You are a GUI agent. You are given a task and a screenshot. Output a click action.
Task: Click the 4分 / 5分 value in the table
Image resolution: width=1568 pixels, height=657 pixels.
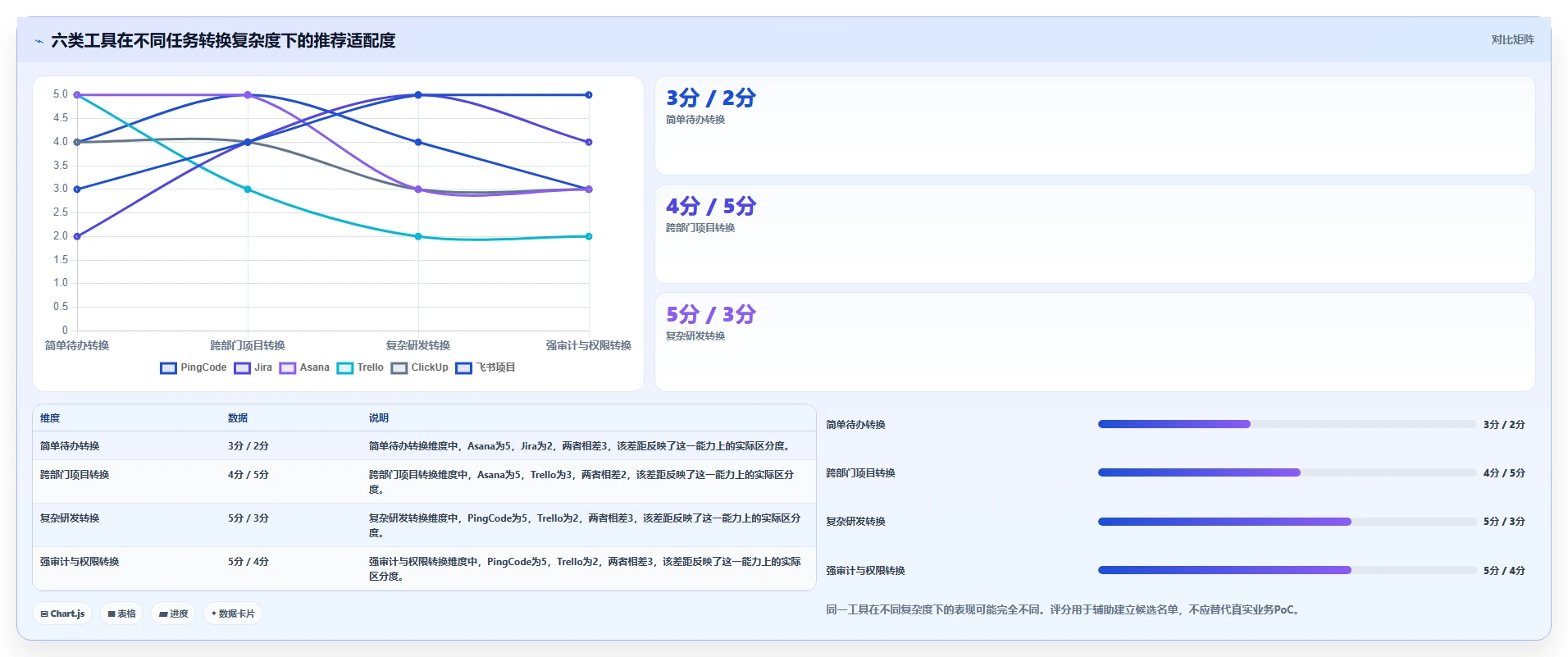point(248,475)
